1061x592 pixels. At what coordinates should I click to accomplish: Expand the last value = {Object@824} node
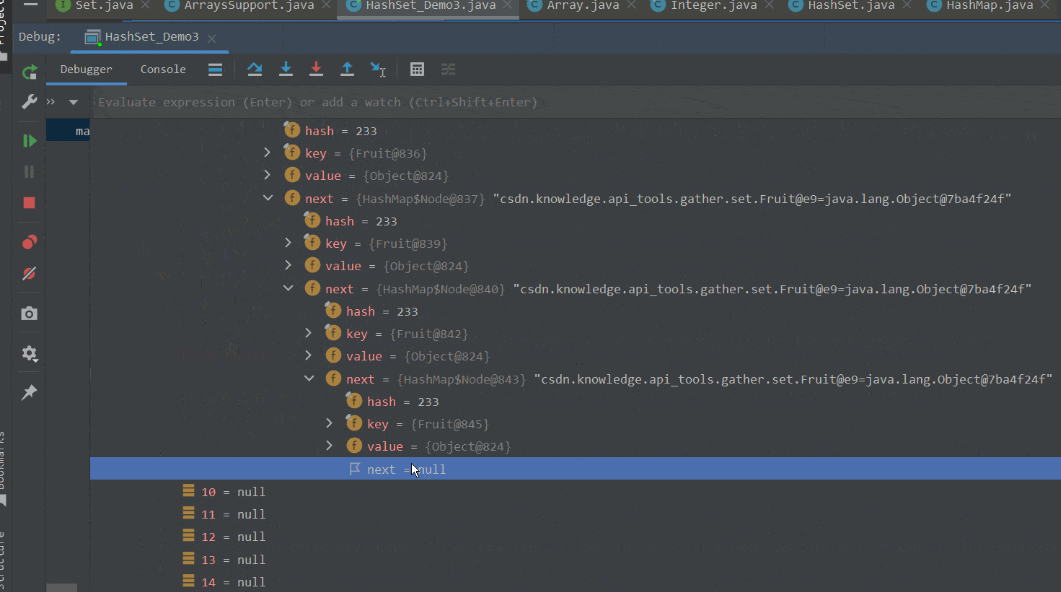coord(330,446)
